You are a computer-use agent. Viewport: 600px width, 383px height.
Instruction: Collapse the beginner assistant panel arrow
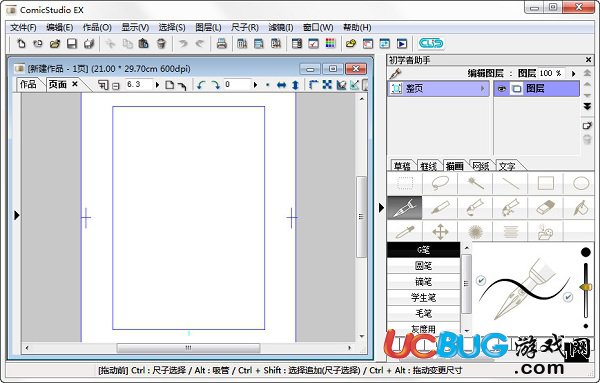[x=381, y=208]
